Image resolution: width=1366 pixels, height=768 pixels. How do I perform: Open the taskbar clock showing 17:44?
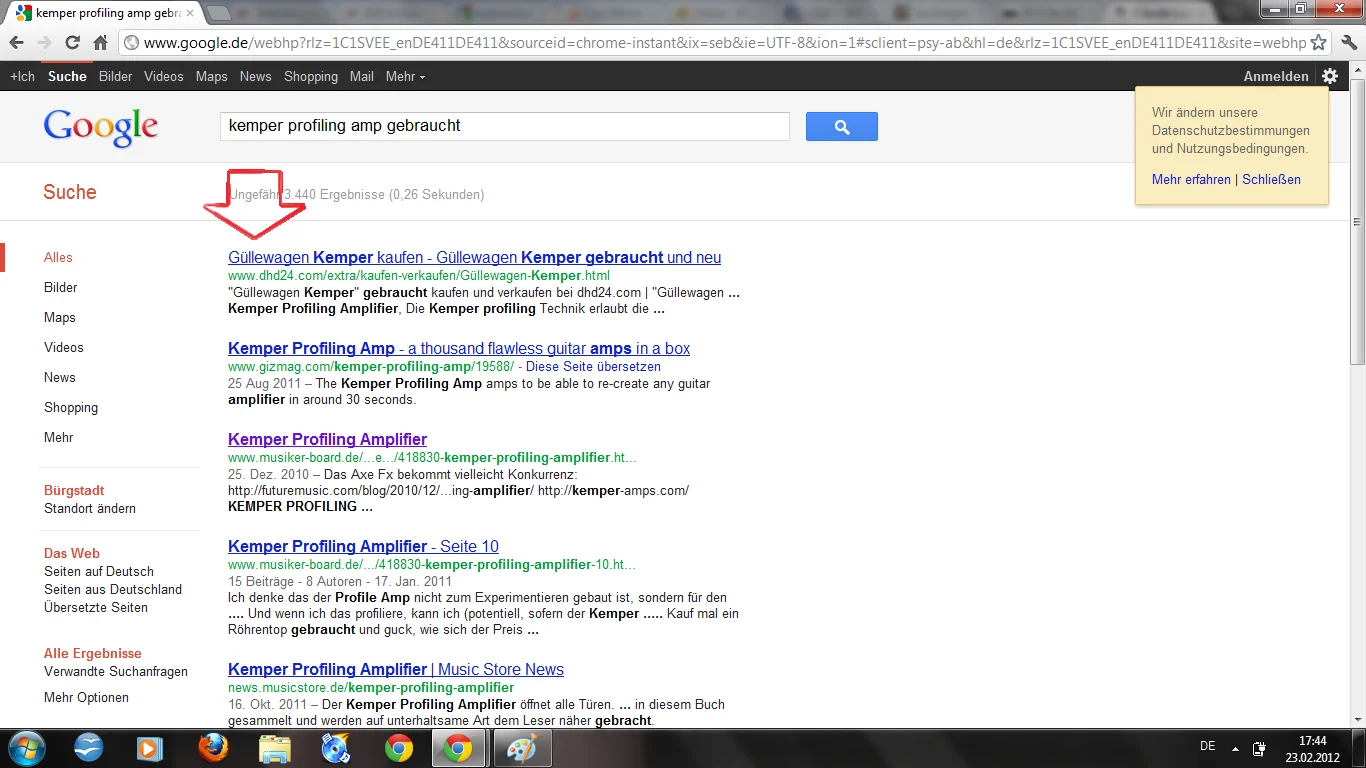1313,748
